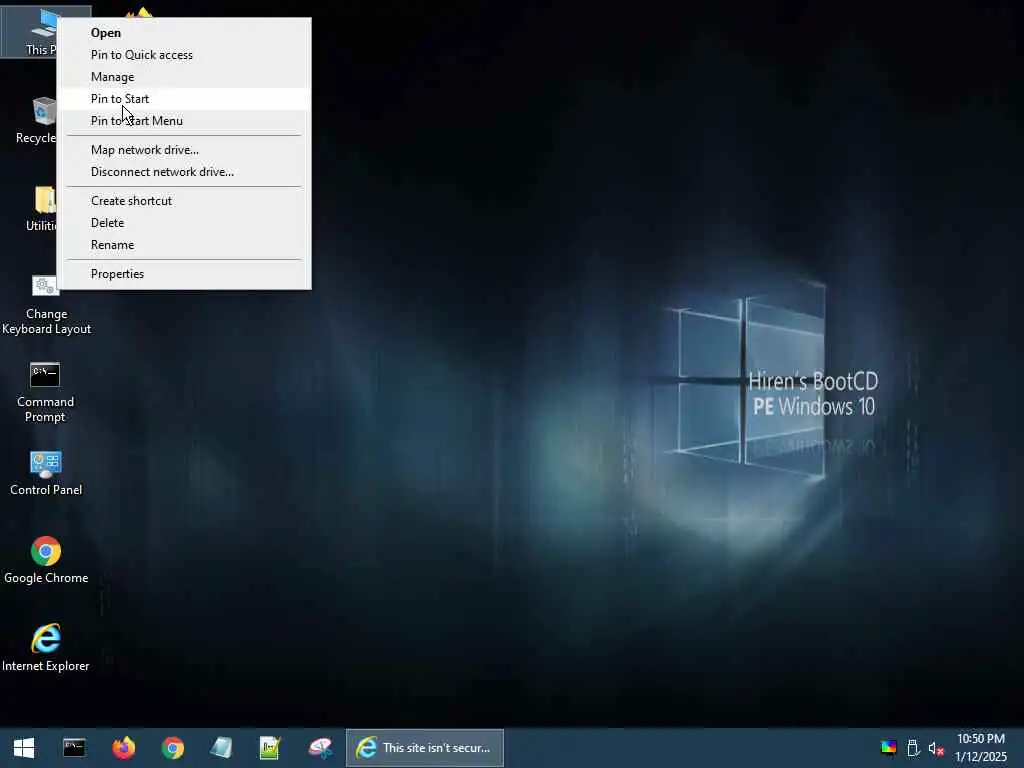1024x768 pixels.
Task: Launch Chrome from the taskbar
Action: 173,748
